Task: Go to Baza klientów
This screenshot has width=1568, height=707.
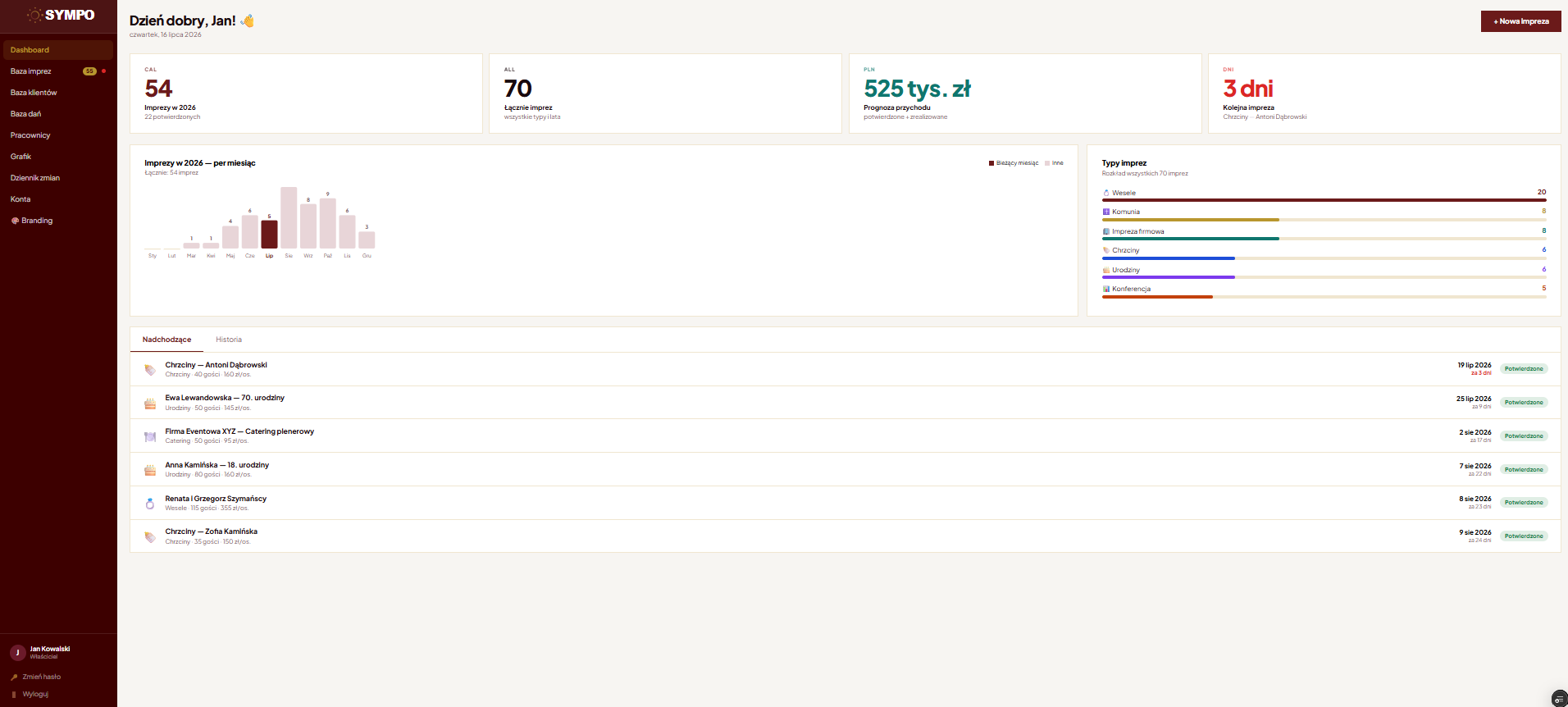Action: [58, 93]
